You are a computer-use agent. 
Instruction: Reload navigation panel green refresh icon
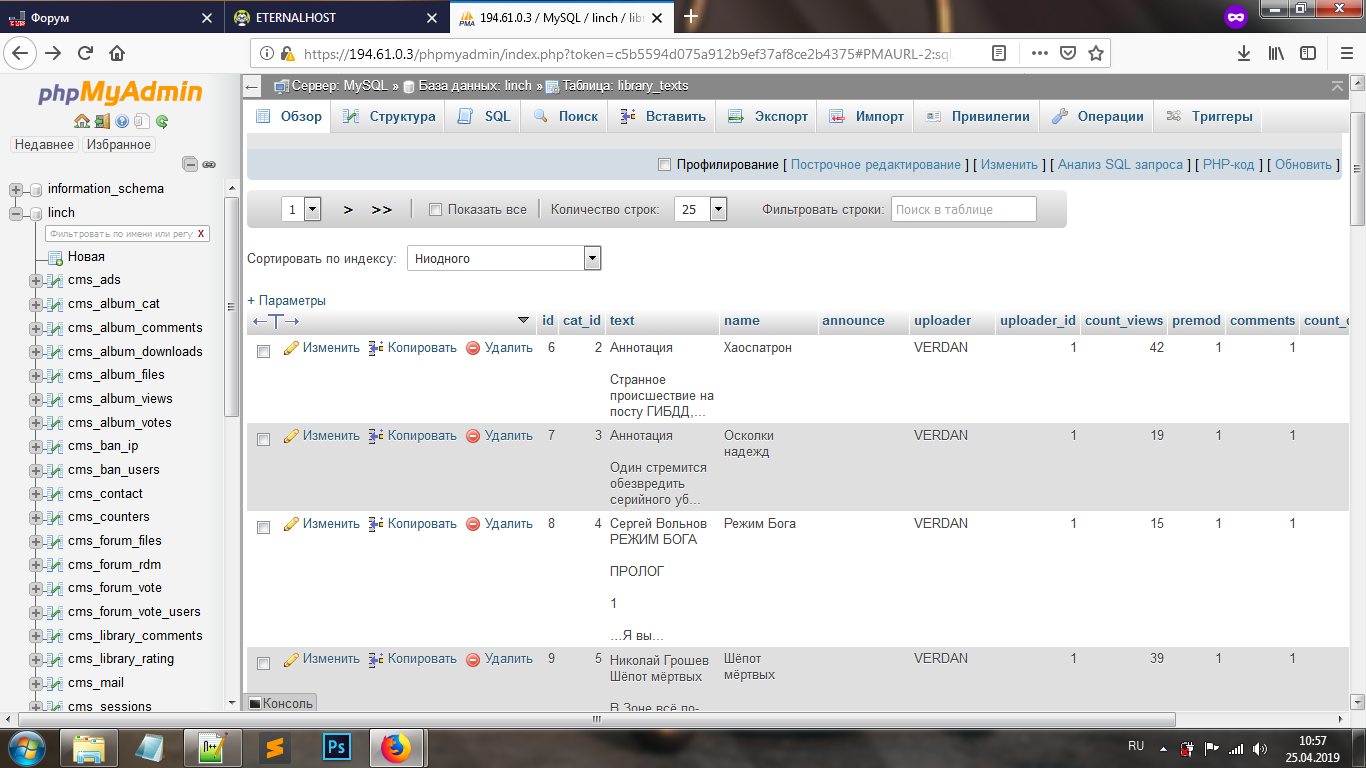(x=161, y=121)
